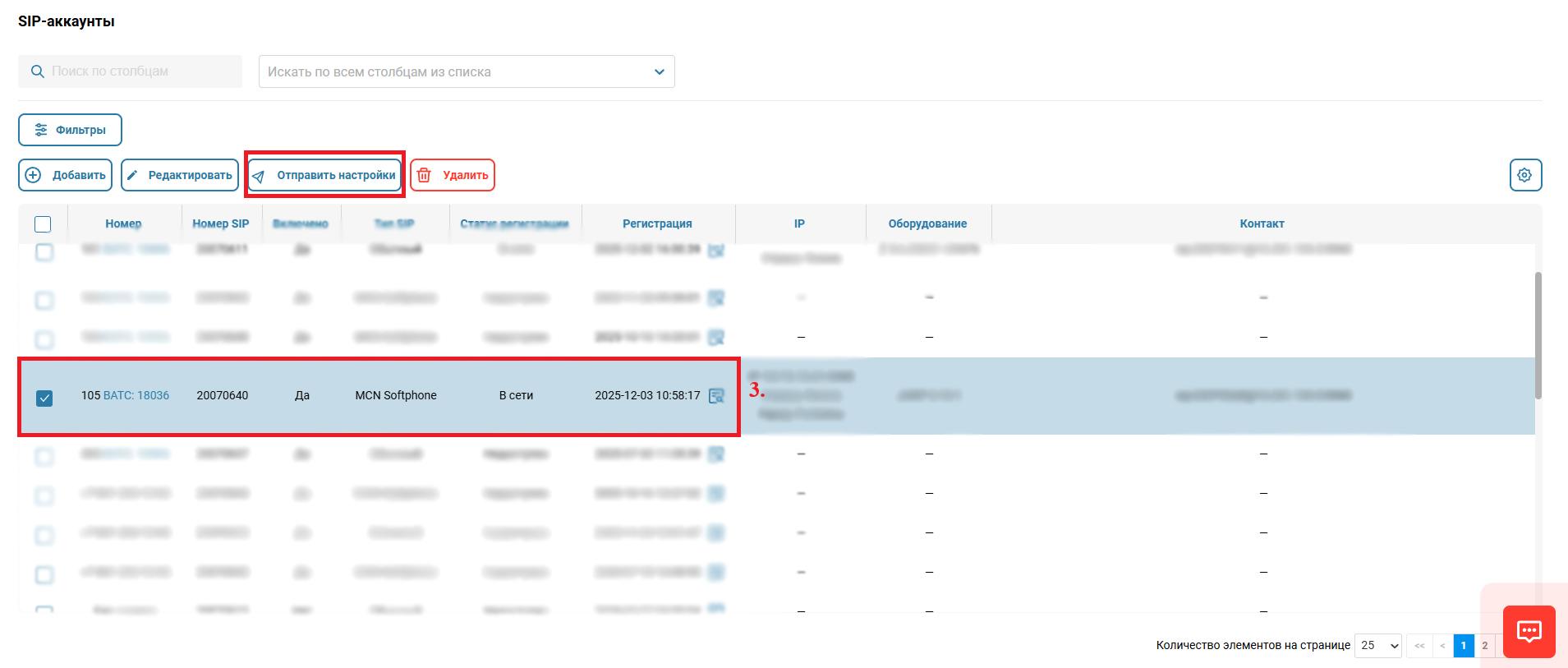Screen dimensions: 1568x668
Task: Click the magnifier icon in search field
Action: 37,71
